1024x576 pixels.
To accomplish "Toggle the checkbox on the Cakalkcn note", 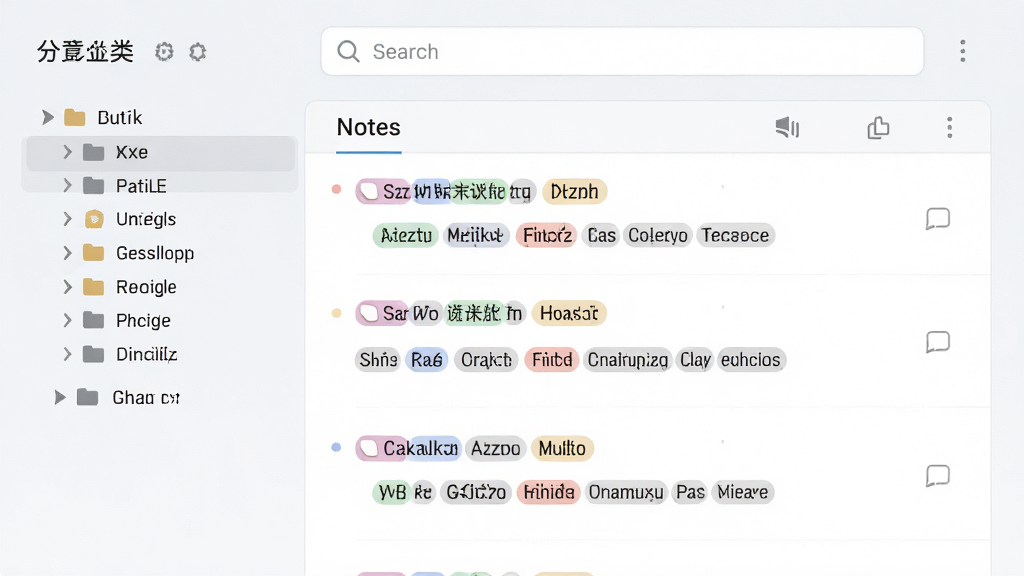I will (369, 449).
